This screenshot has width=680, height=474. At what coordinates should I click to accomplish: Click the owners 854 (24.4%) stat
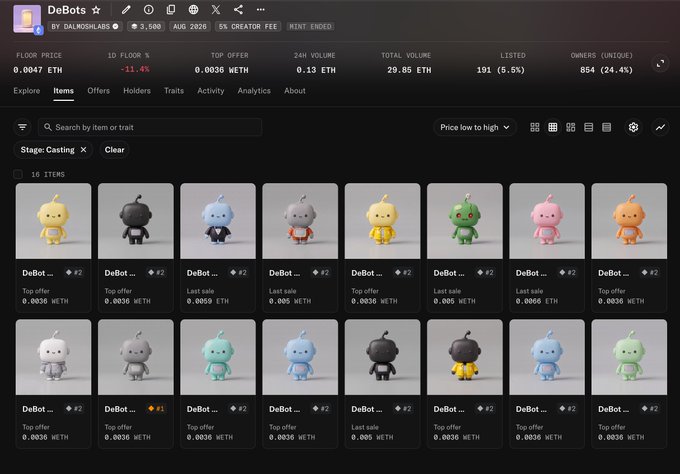(x=606, y=70)
